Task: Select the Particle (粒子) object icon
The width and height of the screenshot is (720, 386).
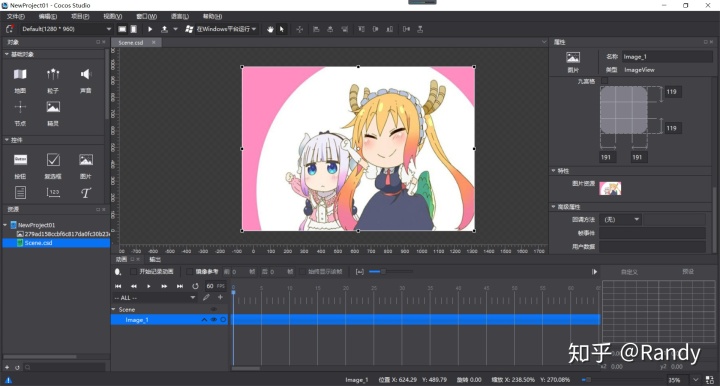Action: pos(53,74)
